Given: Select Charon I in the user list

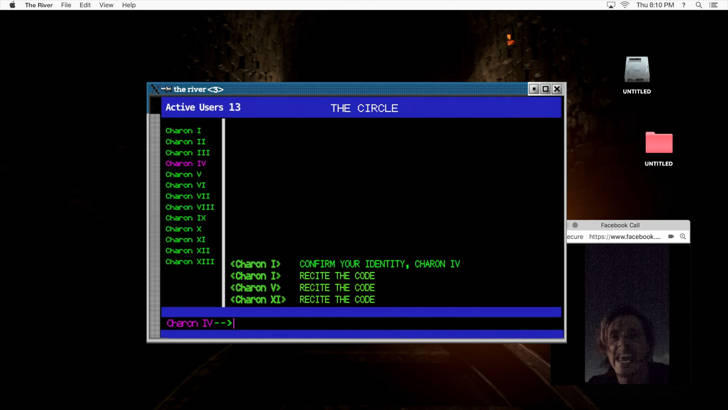Looking at the screenshot, I should pos(183,131).
